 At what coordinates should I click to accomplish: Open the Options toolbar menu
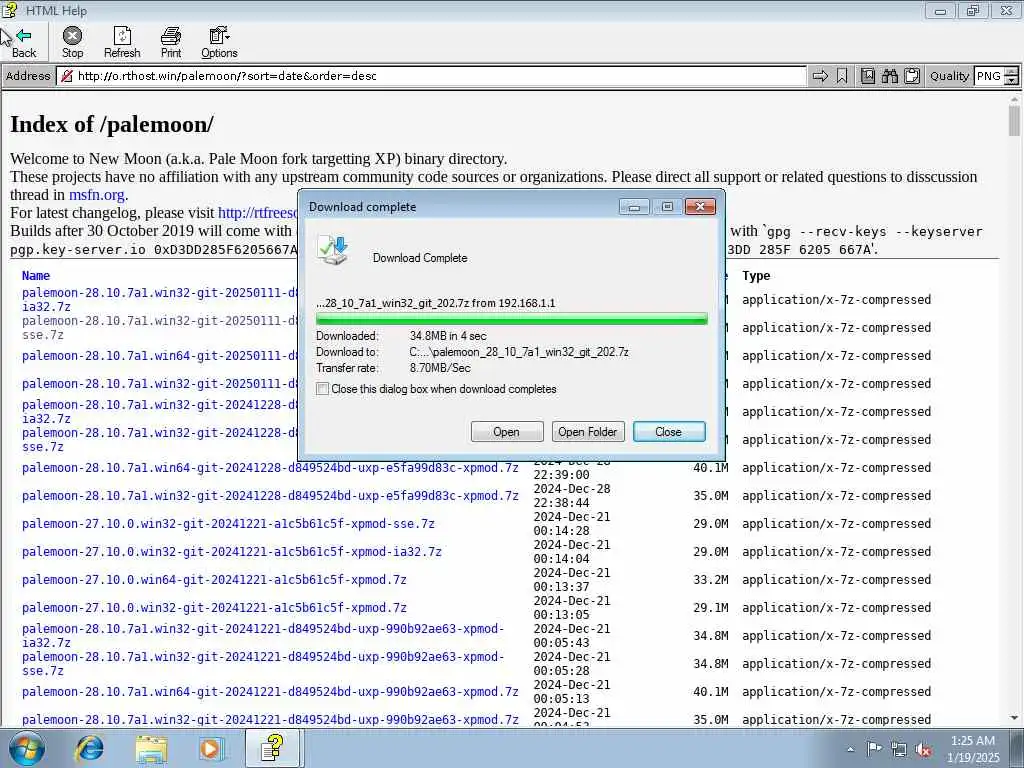(219, 42)
